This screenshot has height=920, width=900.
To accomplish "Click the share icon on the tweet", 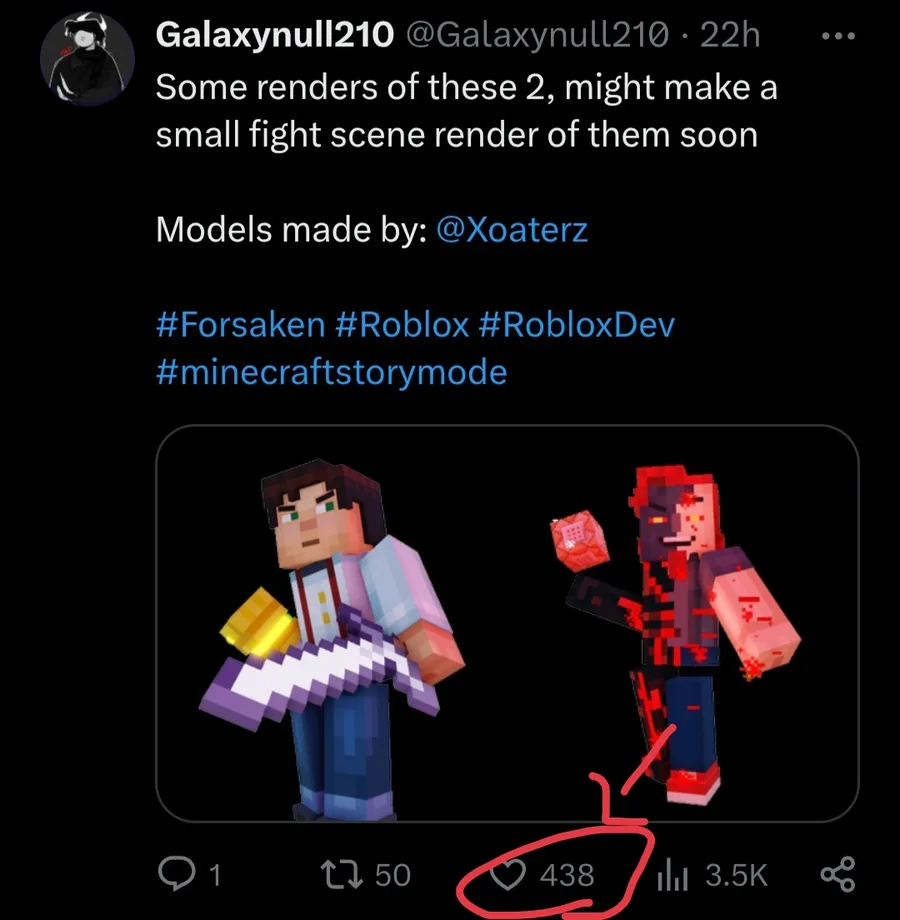I will pos(839,874).
